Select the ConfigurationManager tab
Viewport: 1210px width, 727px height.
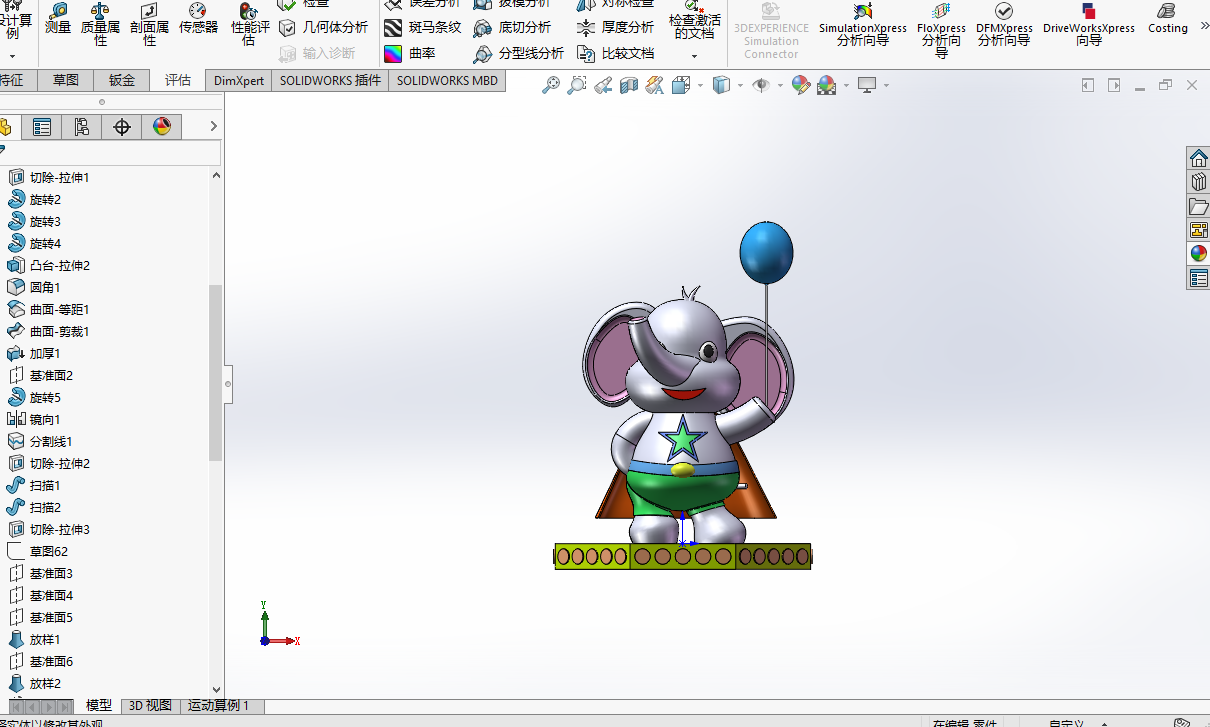pyautogui.click(x=81, y=126)
